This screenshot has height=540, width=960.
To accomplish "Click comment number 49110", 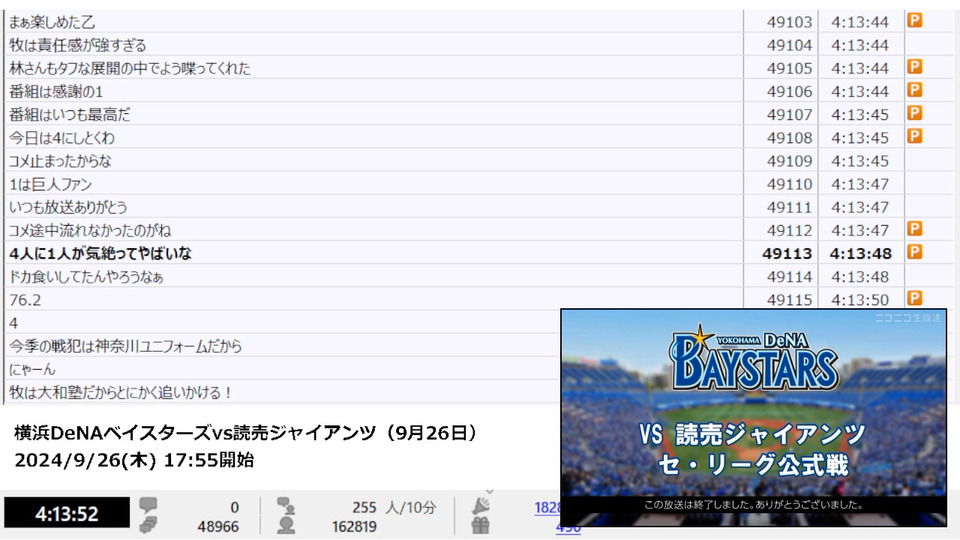I will click(x=789, y=184).
